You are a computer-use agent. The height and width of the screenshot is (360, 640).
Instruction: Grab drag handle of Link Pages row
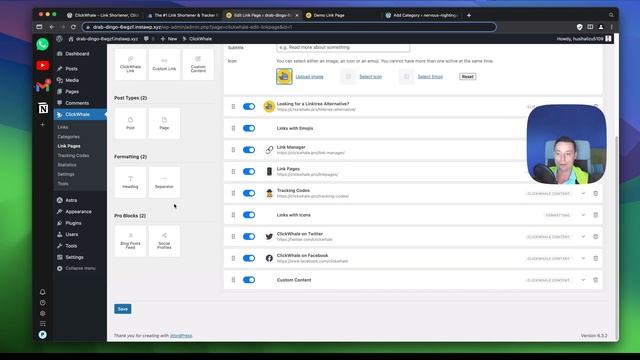(x=233, y=171)
